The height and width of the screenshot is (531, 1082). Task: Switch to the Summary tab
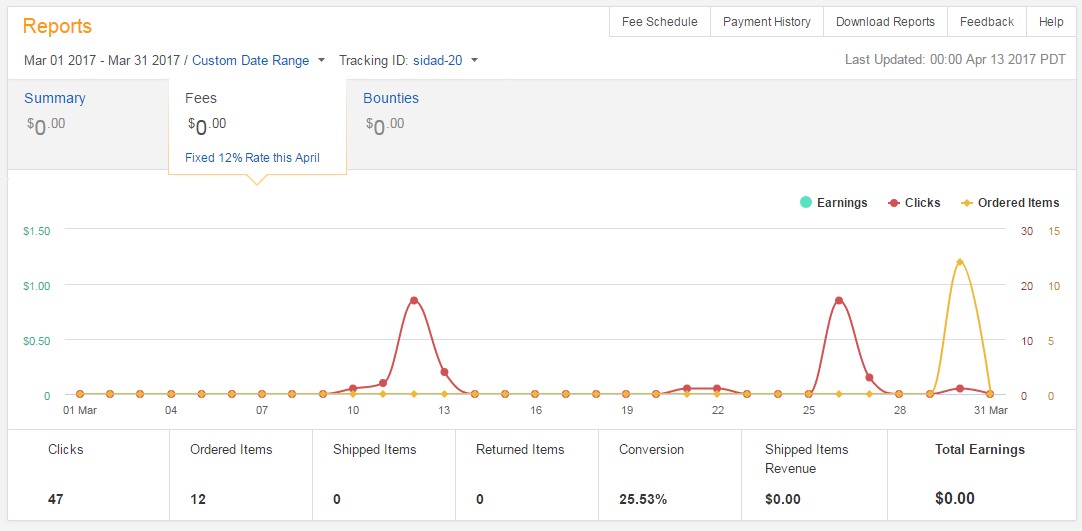tap(55, 98)
